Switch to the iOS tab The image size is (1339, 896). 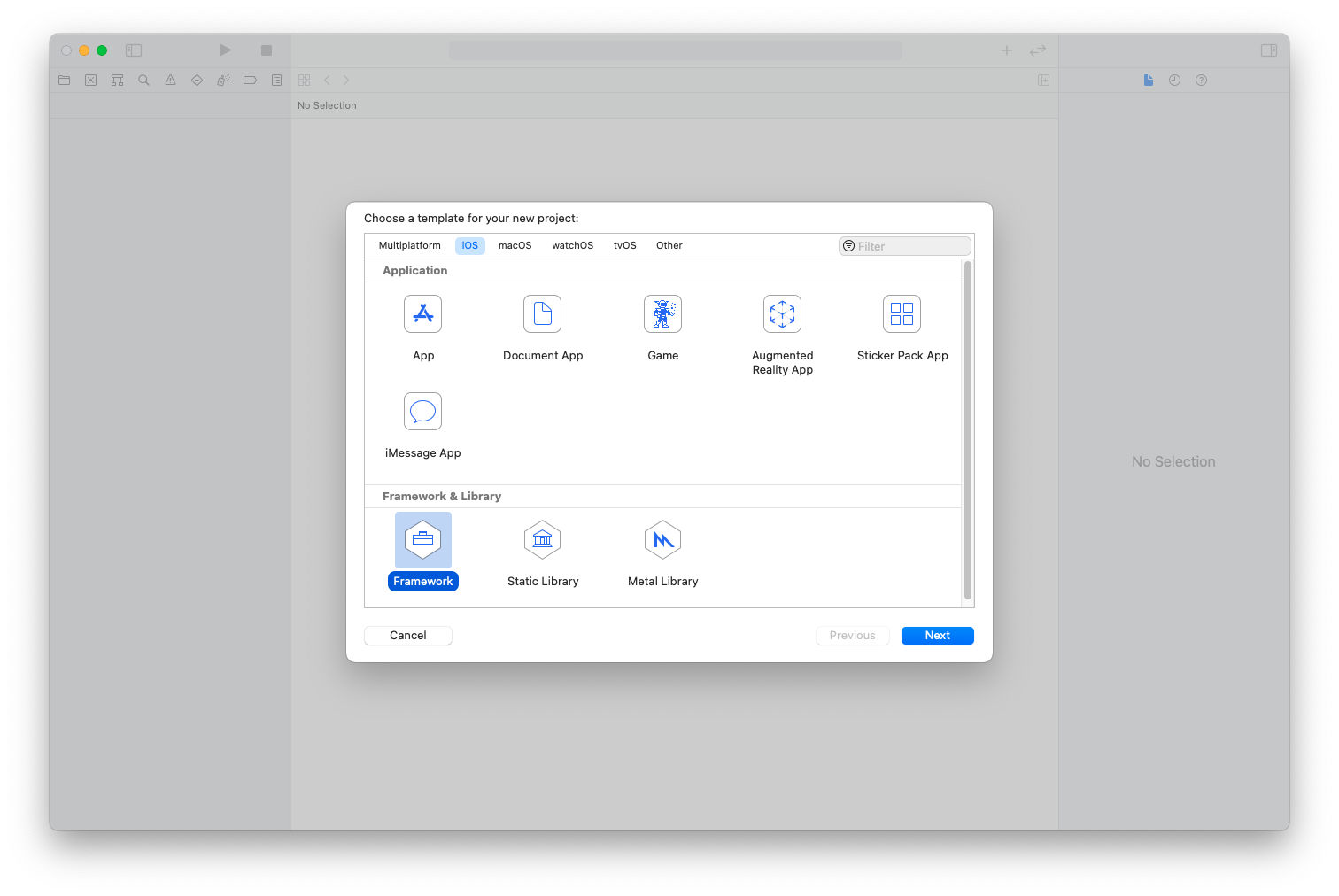pyautogui.click(x=469, y=245)
